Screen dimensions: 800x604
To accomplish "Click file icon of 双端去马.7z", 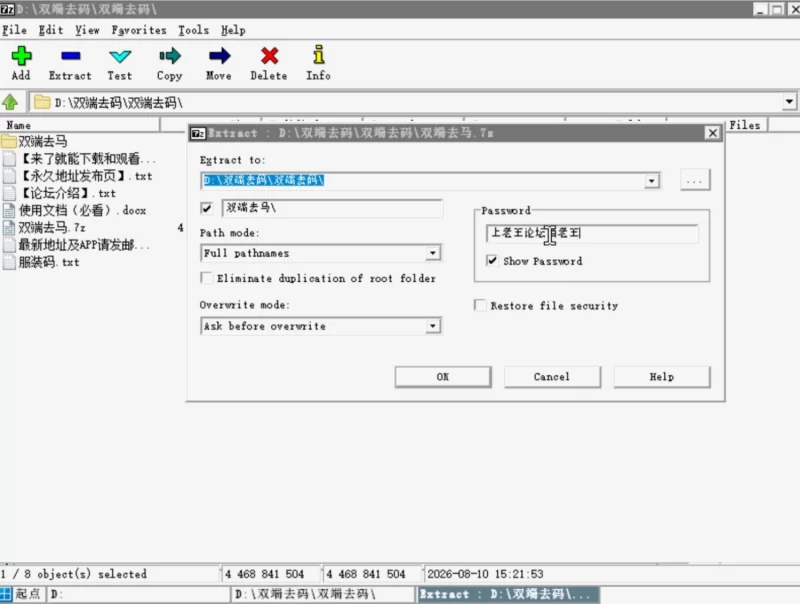I will point(9,228).
